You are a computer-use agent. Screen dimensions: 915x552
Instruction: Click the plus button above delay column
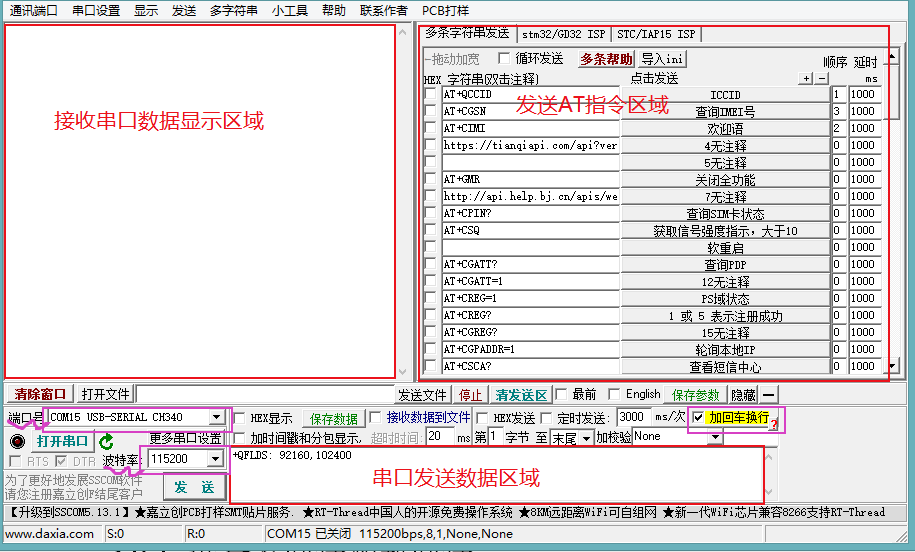(806, 79)
